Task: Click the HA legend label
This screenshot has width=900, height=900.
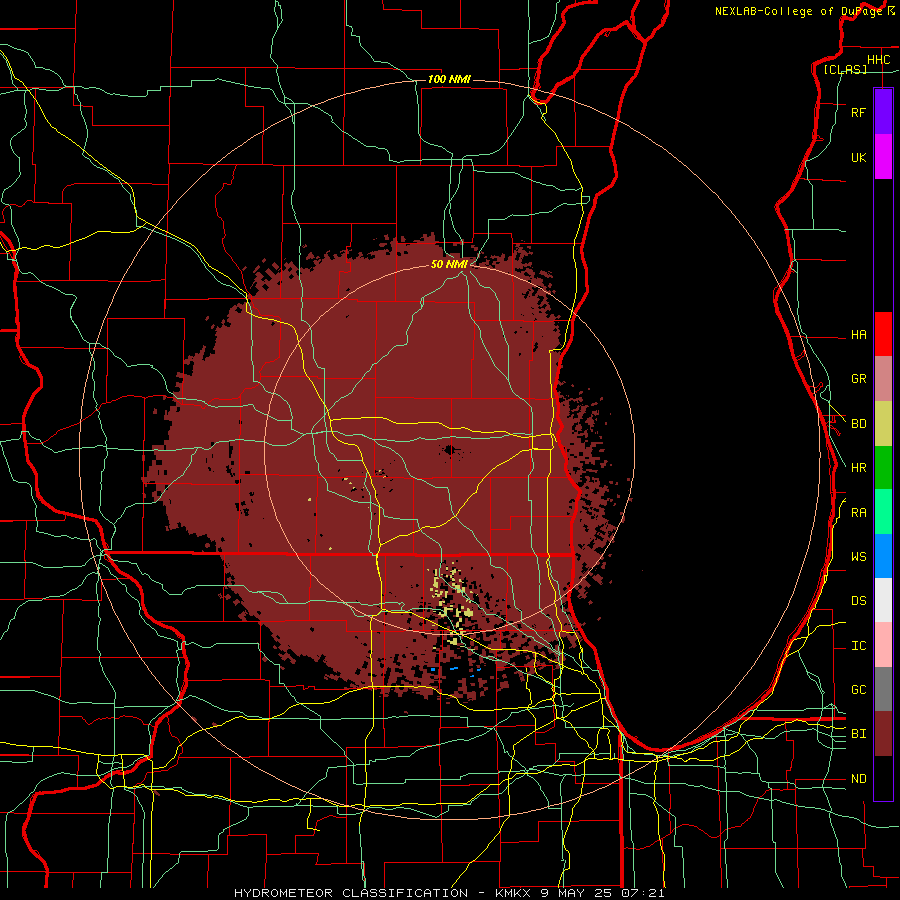Action: click(x=858, y=335)
